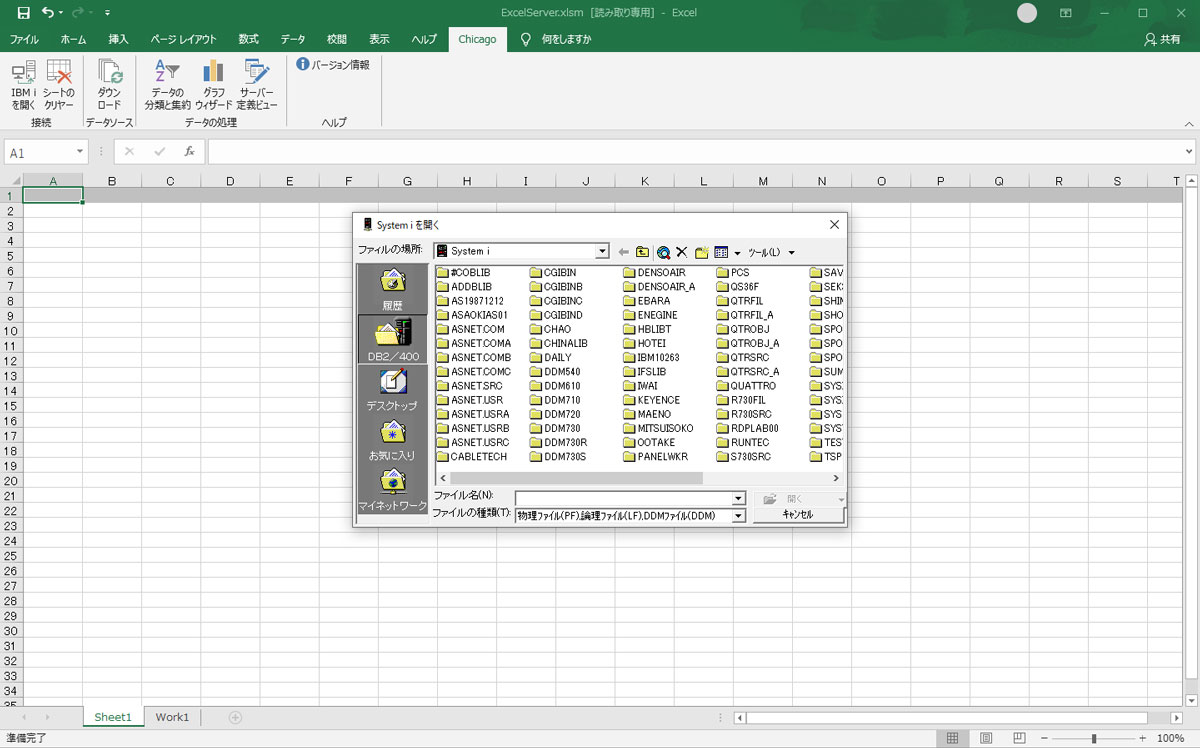Open the ファイル tab
Screen dimensions: 1200x748
pyautogui.click(x=25, y=39)
